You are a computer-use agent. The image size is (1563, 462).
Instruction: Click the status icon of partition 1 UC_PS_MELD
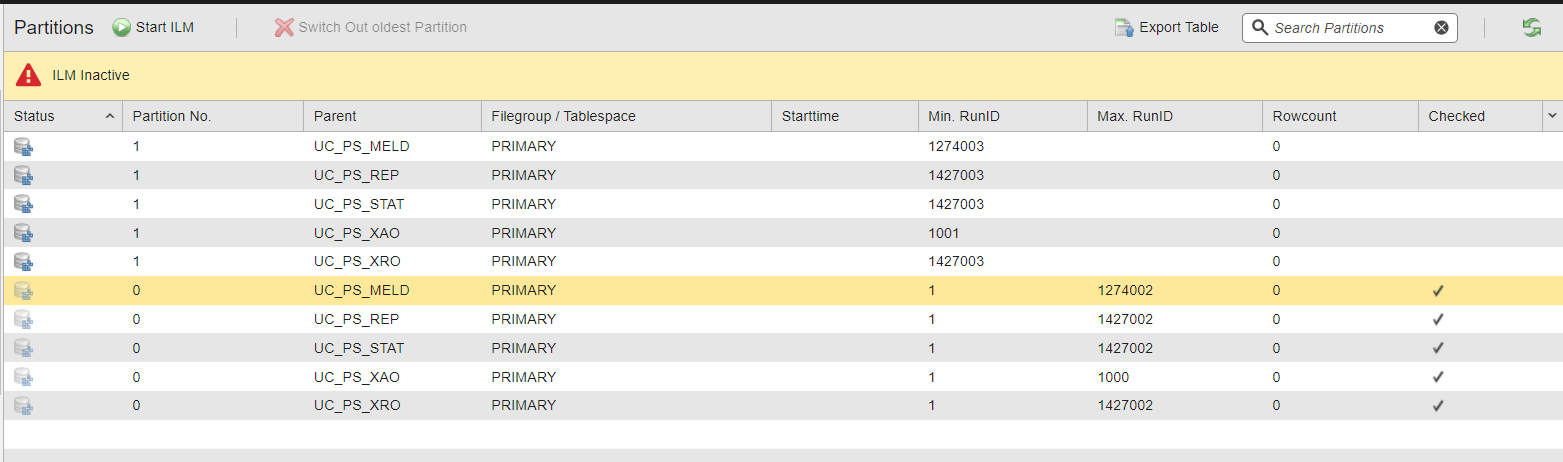pyautogui.click(x=23, y=147)
